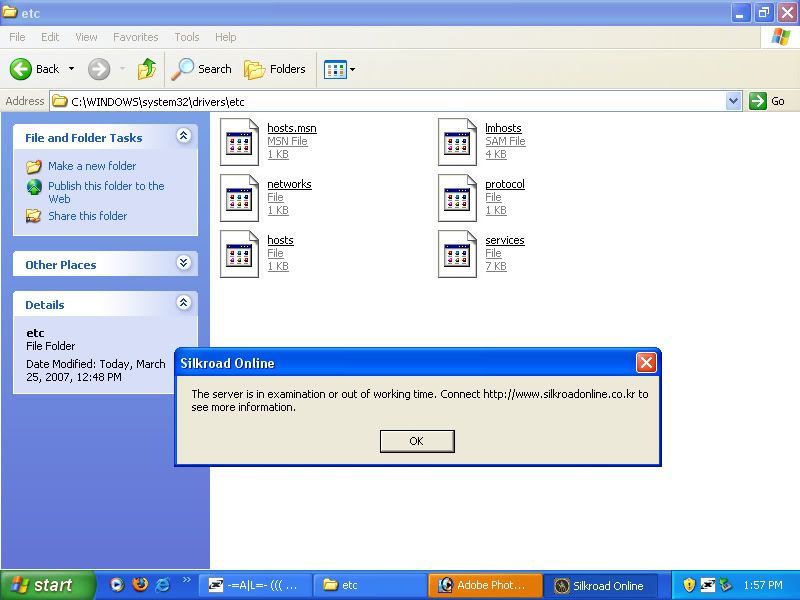Select the lmhosts file icon

[x=457, y=142]
